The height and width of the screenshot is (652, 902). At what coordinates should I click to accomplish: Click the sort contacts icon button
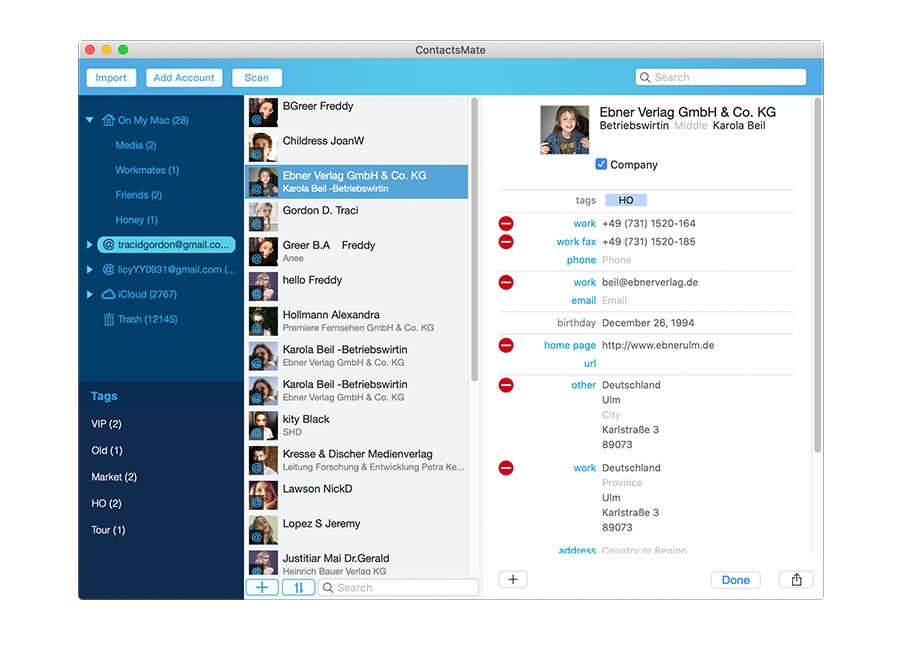298,588
